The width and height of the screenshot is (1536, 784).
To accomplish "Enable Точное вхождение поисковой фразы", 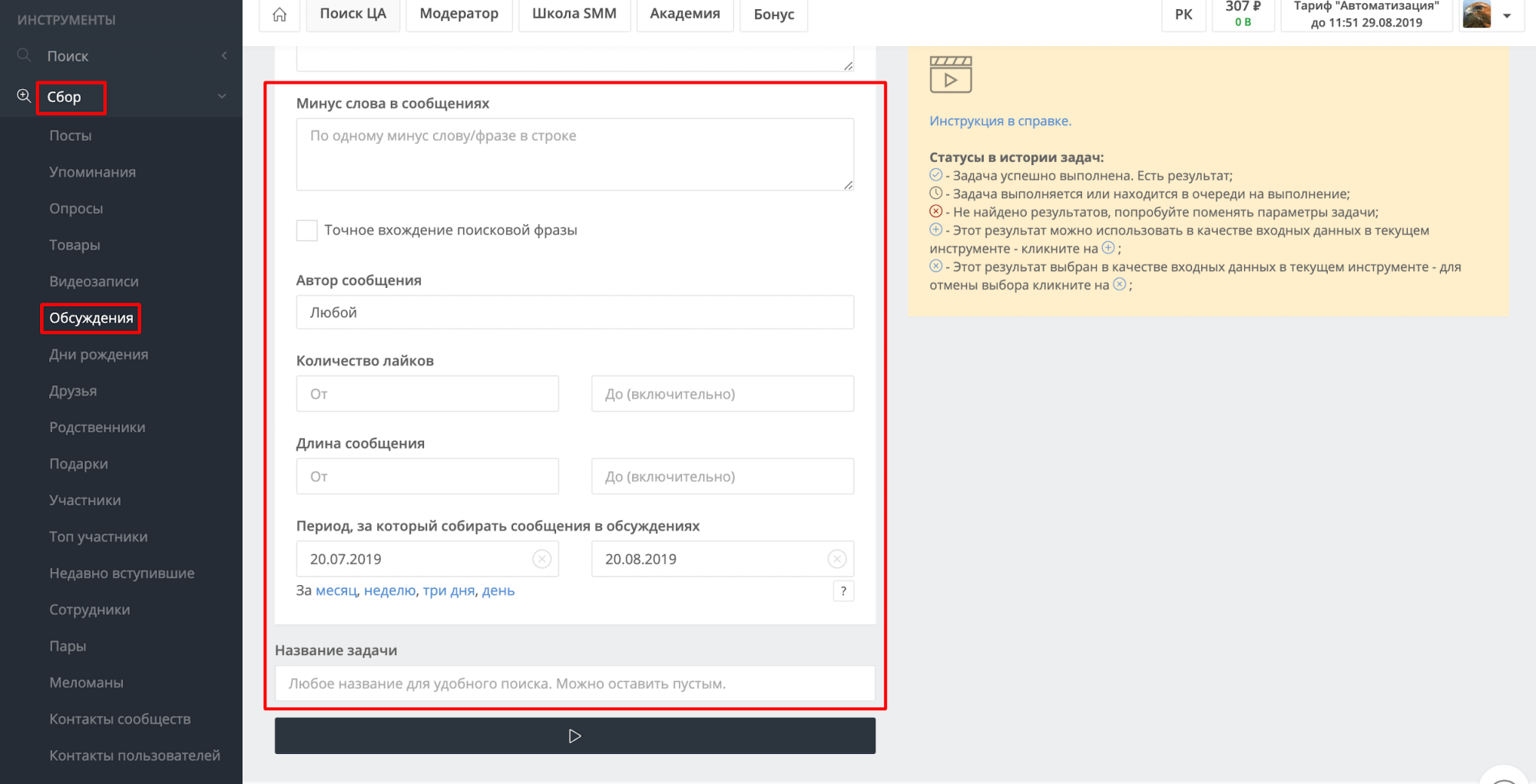I will [306, 230].
